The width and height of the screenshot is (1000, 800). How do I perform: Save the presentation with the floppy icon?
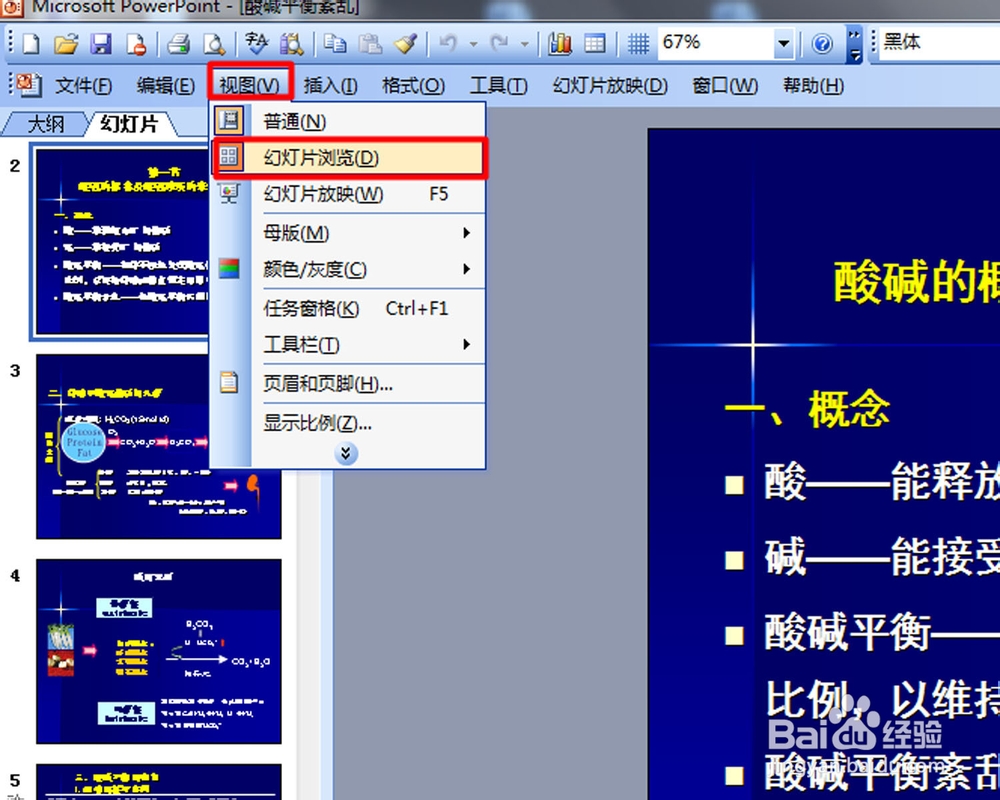pyautogui.click(x=101, y=44)
